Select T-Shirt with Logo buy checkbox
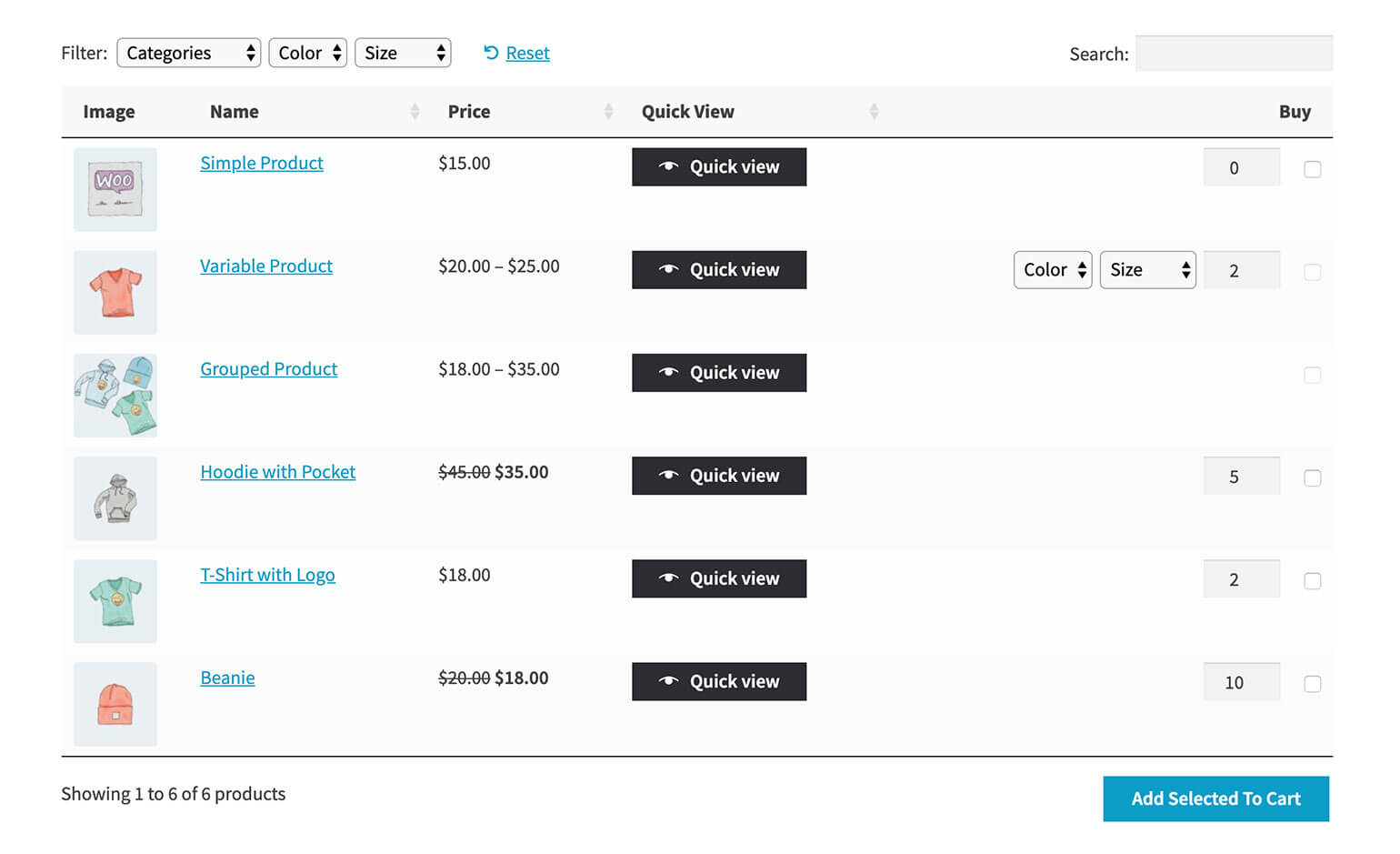Viewport: 1400px width, 854px height. point(1312,581)
